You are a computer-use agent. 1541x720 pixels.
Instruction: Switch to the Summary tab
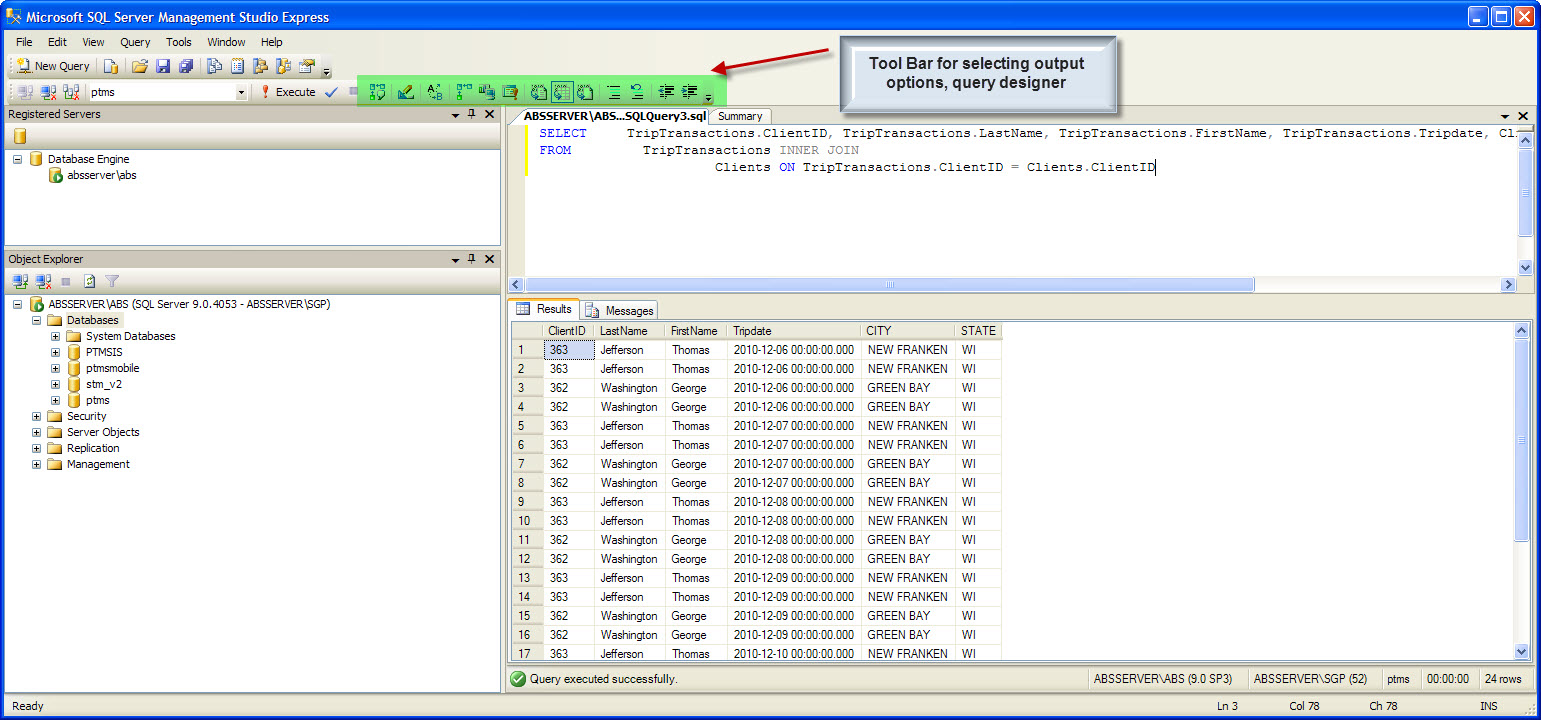pyautogui.click(x=740, y=116)
